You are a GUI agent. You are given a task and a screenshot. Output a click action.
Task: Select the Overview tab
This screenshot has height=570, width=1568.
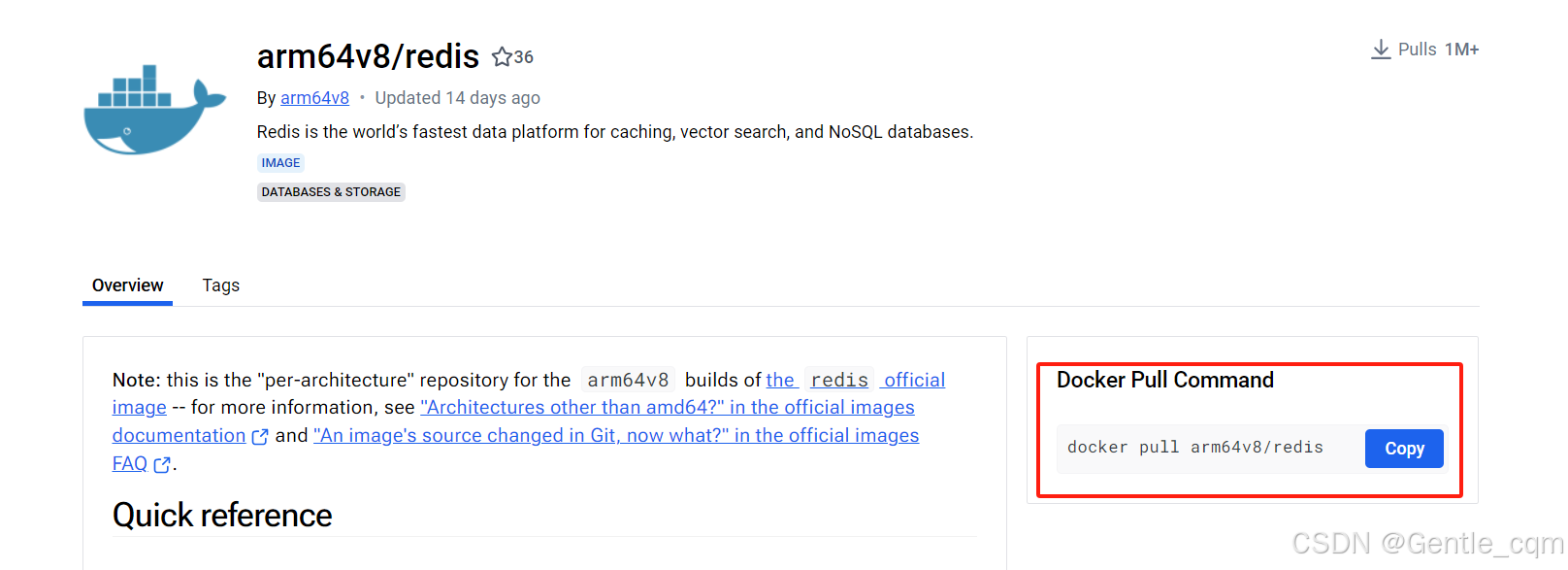point(127,285)
